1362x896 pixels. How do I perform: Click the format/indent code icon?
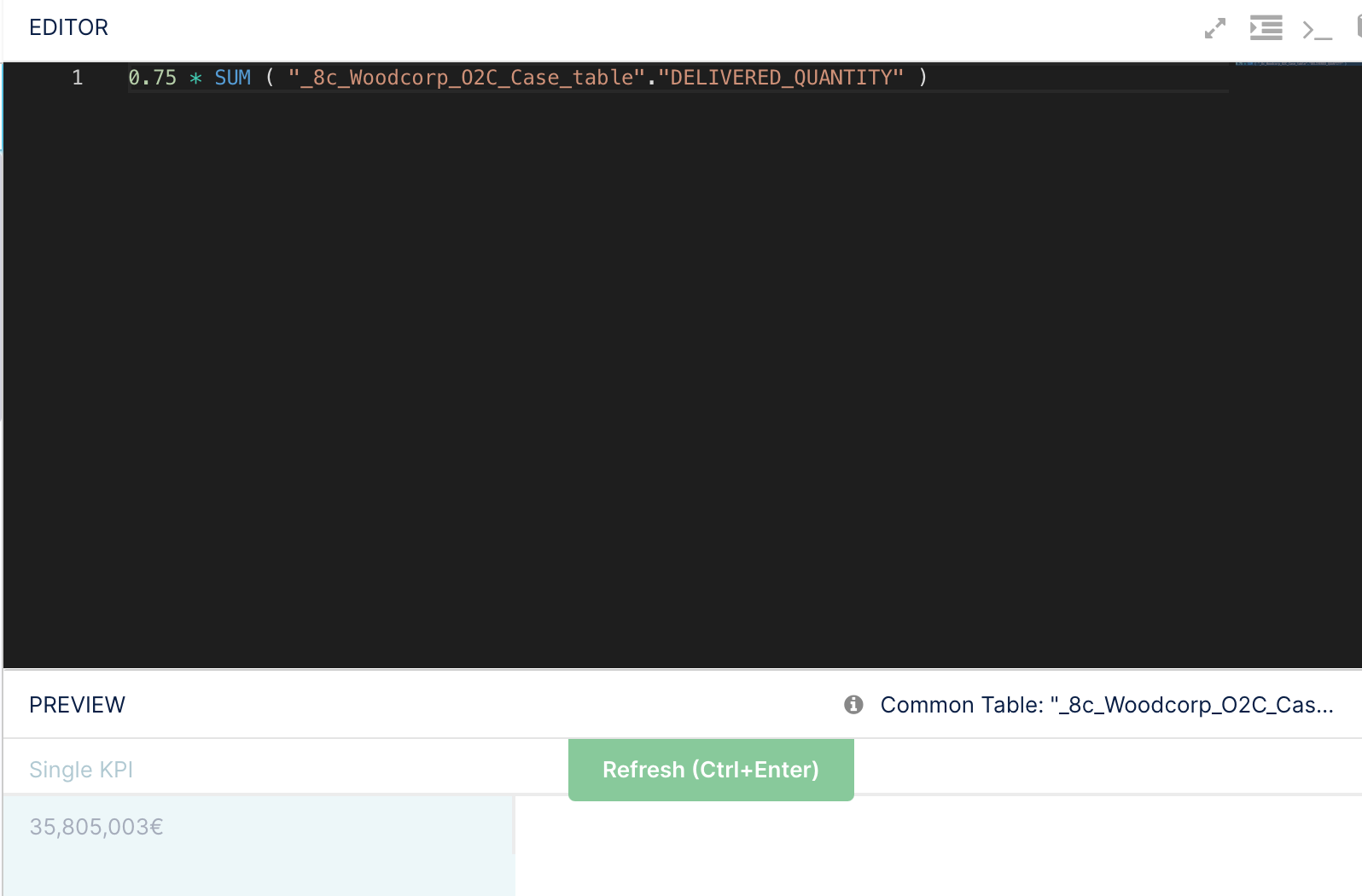click(x=1266, y=28)
